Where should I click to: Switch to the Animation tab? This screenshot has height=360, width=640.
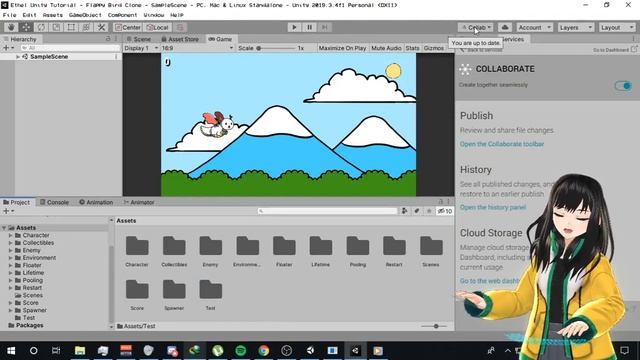(96, 202)
